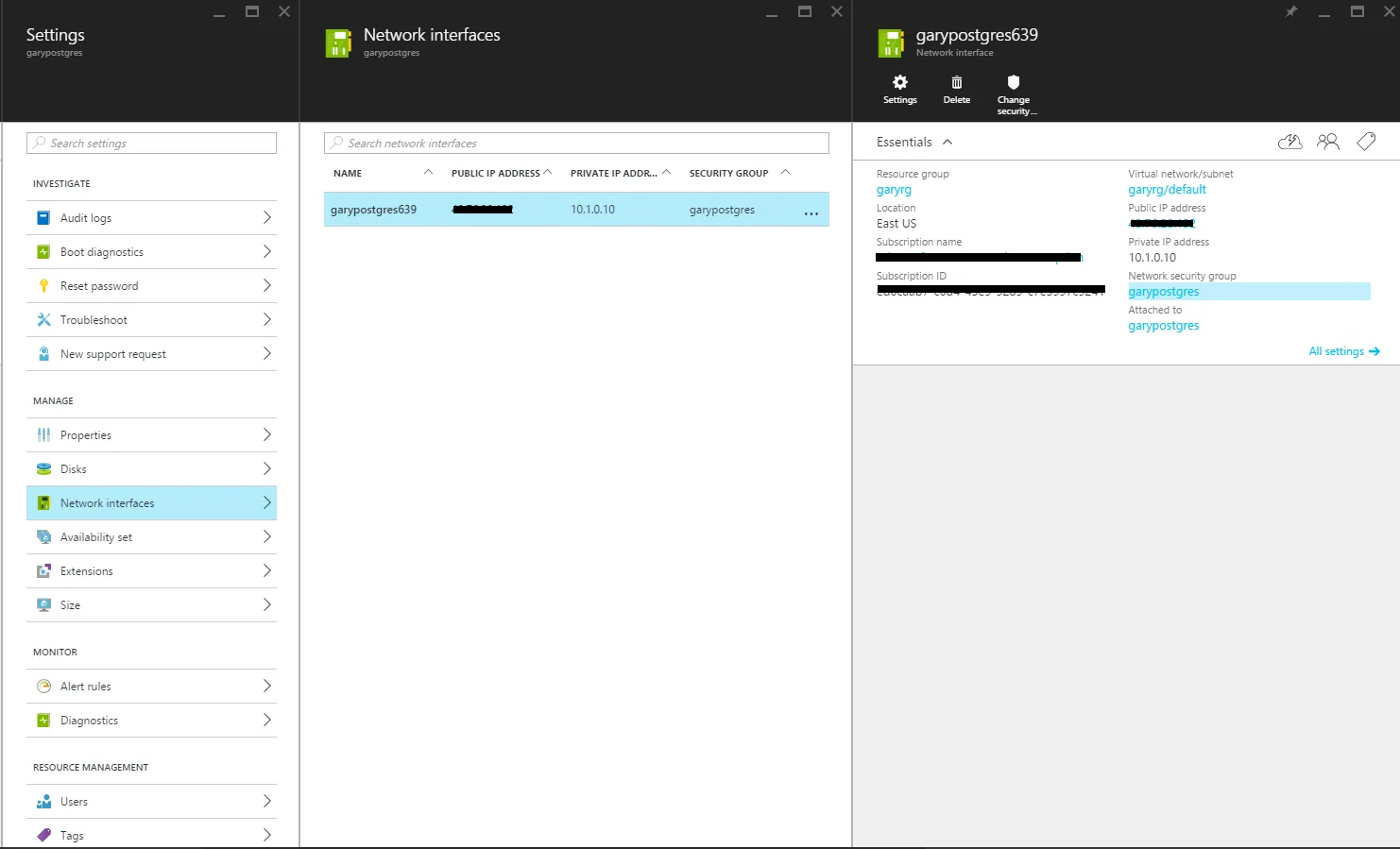Select Availability set
This screenshot has width=1400, height=849.
pyautogui.click(x=151, y=537)
